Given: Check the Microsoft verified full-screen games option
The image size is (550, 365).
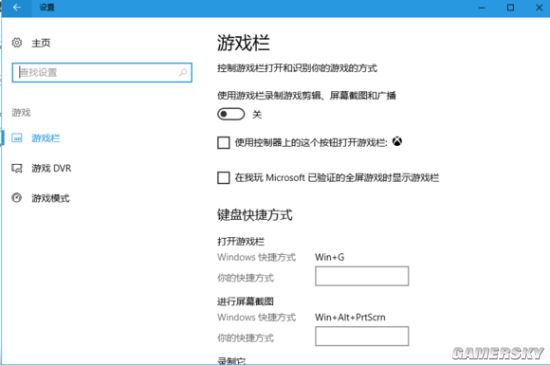Looking at the screenshot, I should 223,178.
